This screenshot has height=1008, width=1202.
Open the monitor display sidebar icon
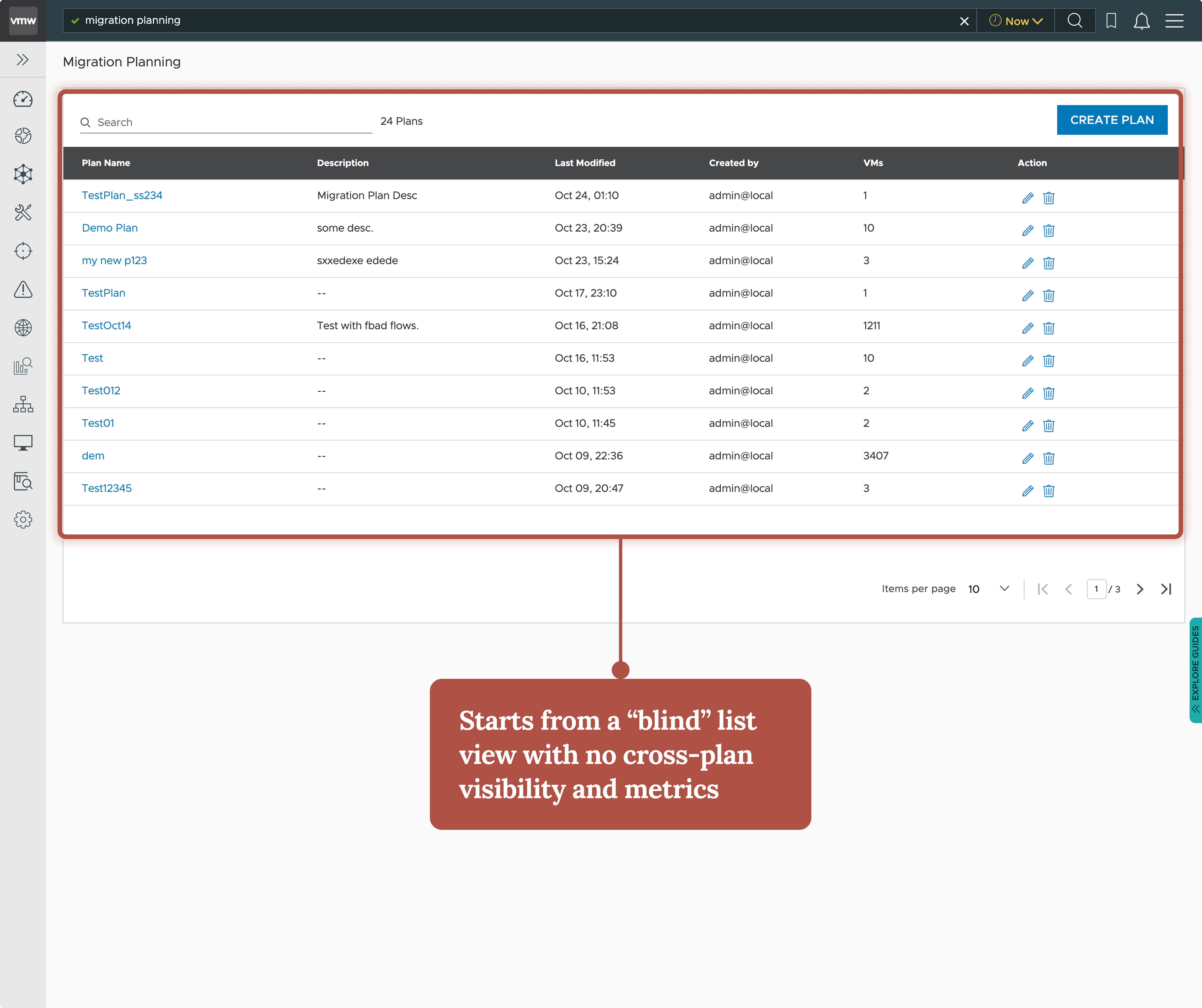(x=23, y=443)
